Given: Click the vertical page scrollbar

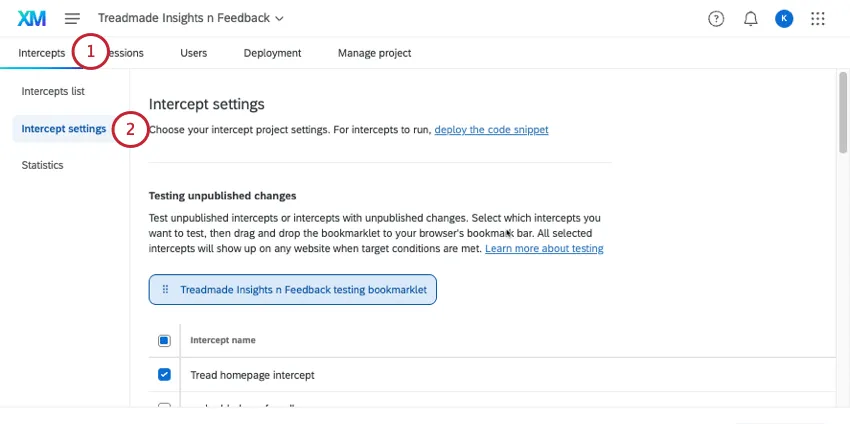Looking at the screenshot, I should (x=842, y=110).
